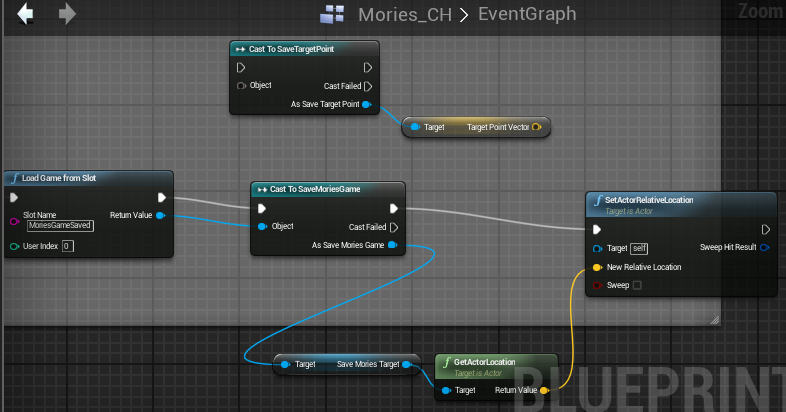Select the Cast To SaveTargetPoint node title
786x412 pixels.
click(x=291, y=49)
